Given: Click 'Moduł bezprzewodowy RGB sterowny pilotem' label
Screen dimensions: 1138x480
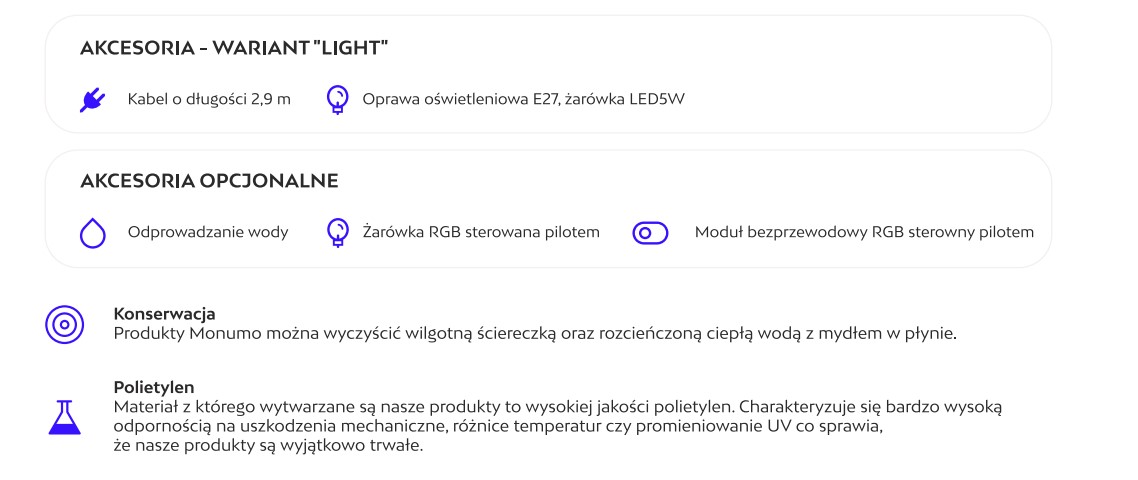Looking at the screenshot, I should point(864,232).
